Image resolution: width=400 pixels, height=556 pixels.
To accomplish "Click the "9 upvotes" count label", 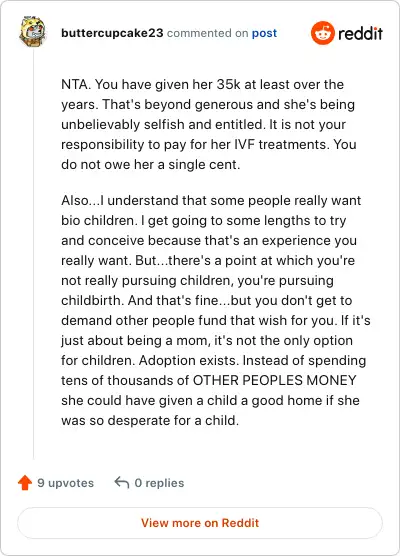I will [66, 483].
